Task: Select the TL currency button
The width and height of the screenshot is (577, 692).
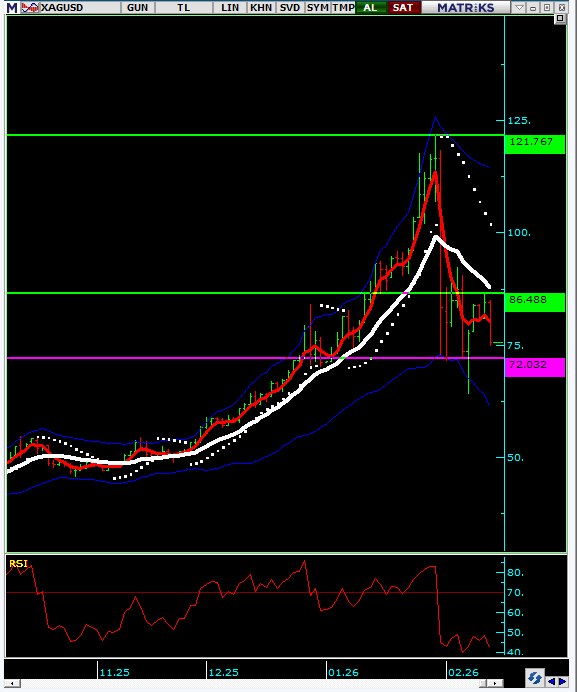Action: tap(184, 8)
